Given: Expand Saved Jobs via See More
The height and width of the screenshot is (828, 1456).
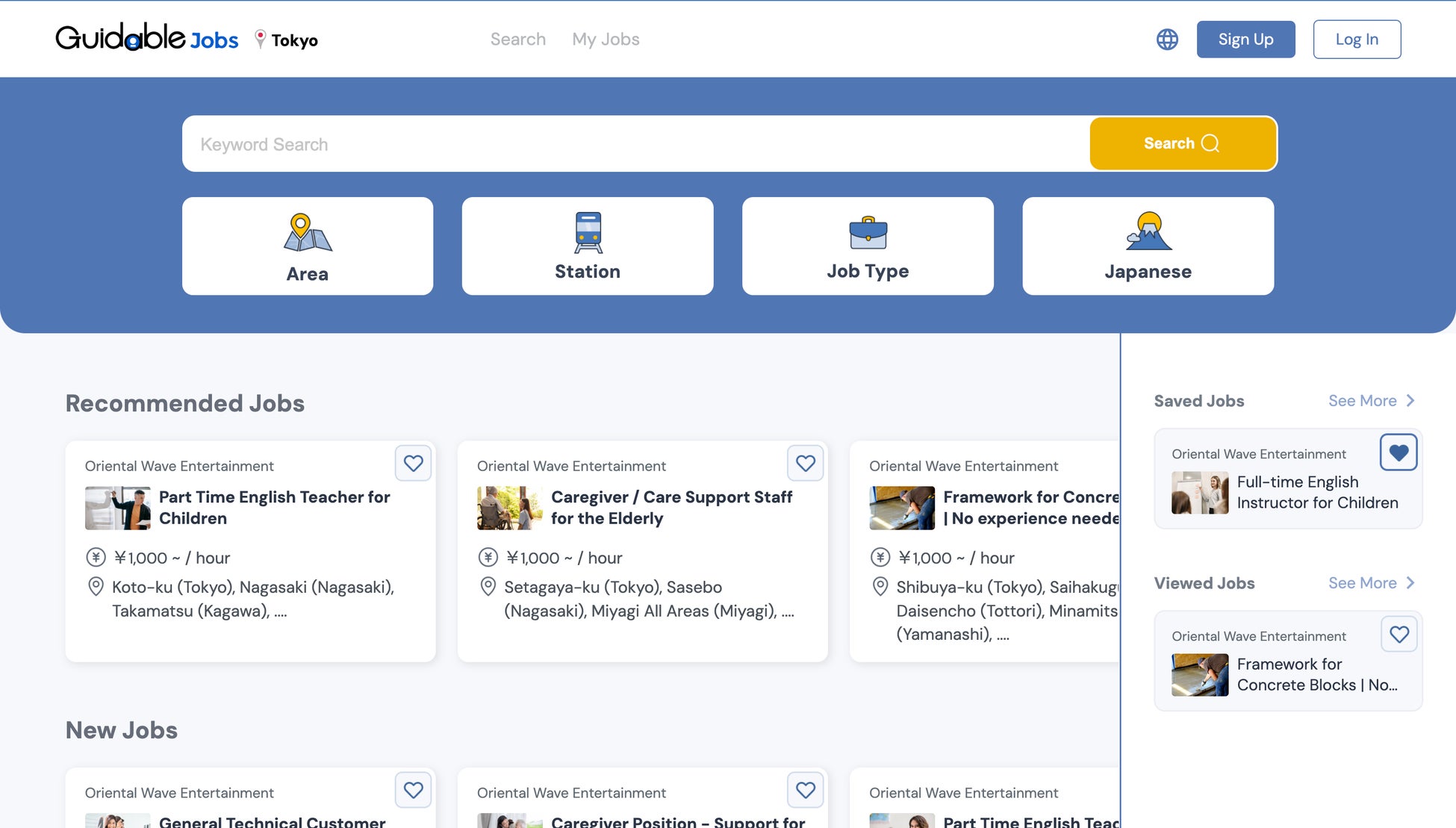Looking at the screenshot, I should (1371, 401).
